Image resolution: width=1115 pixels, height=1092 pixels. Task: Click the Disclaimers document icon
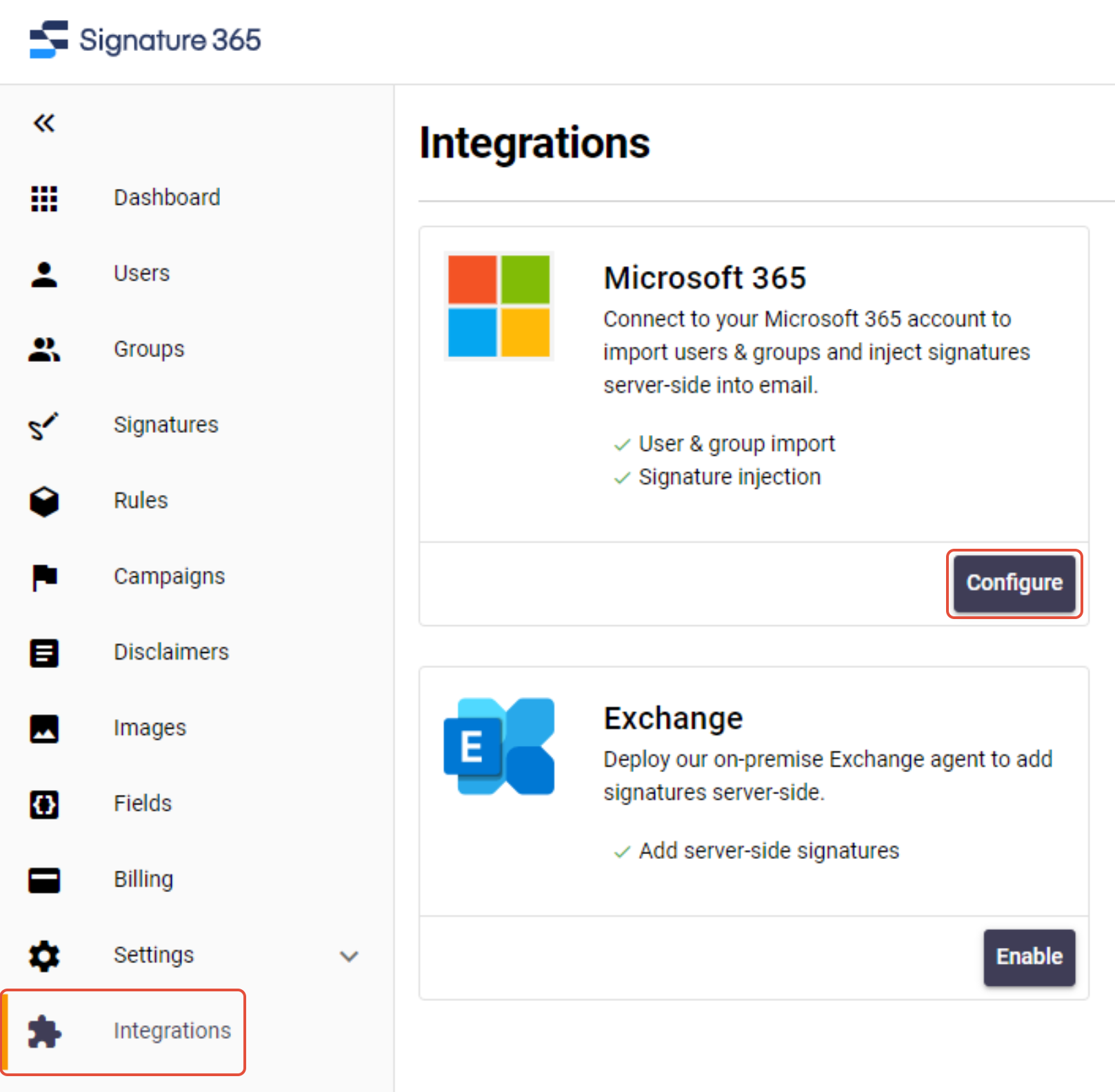click(x=44, y=653)
